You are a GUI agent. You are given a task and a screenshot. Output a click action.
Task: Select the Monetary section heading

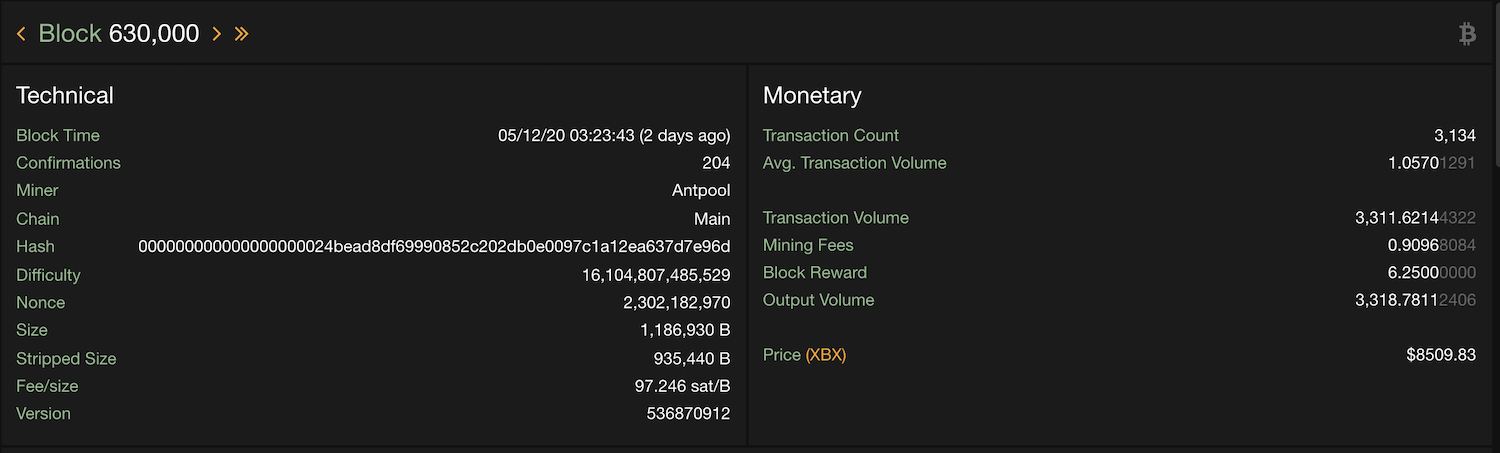[x=812, y=95]
